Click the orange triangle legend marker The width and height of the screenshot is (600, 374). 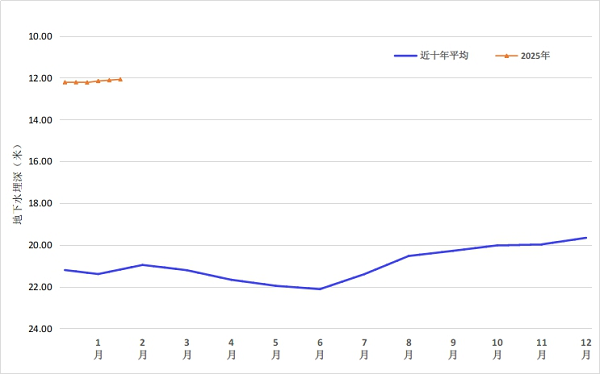coord(506,56)
